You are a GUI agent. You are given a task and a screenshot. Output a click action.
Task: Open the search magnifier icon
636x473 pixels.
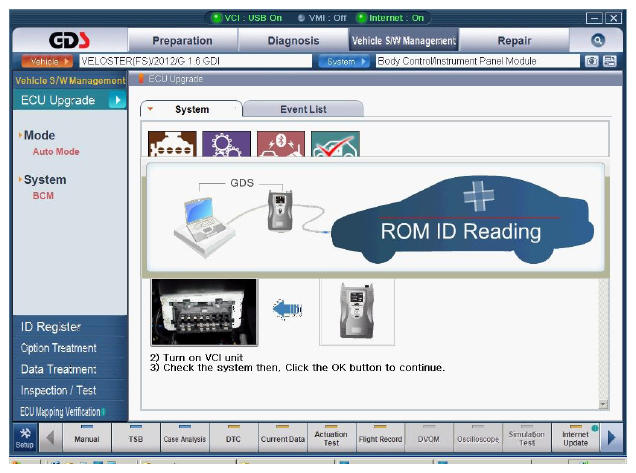598,40
